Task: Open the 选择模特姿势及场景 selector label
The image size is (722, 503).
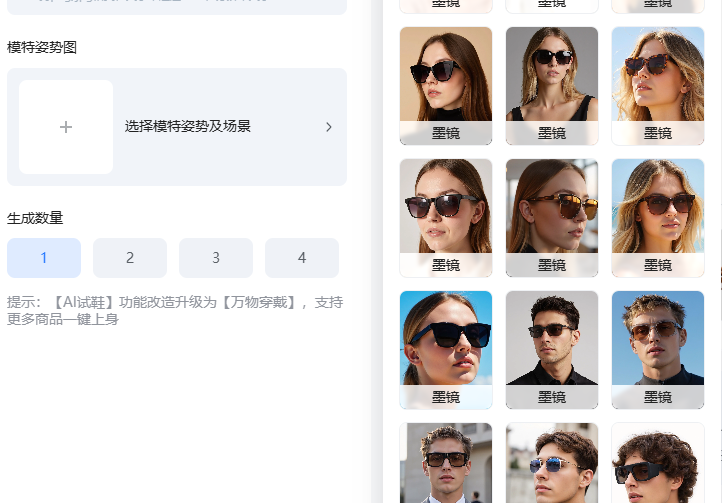Action: click(x=187, y=127)
